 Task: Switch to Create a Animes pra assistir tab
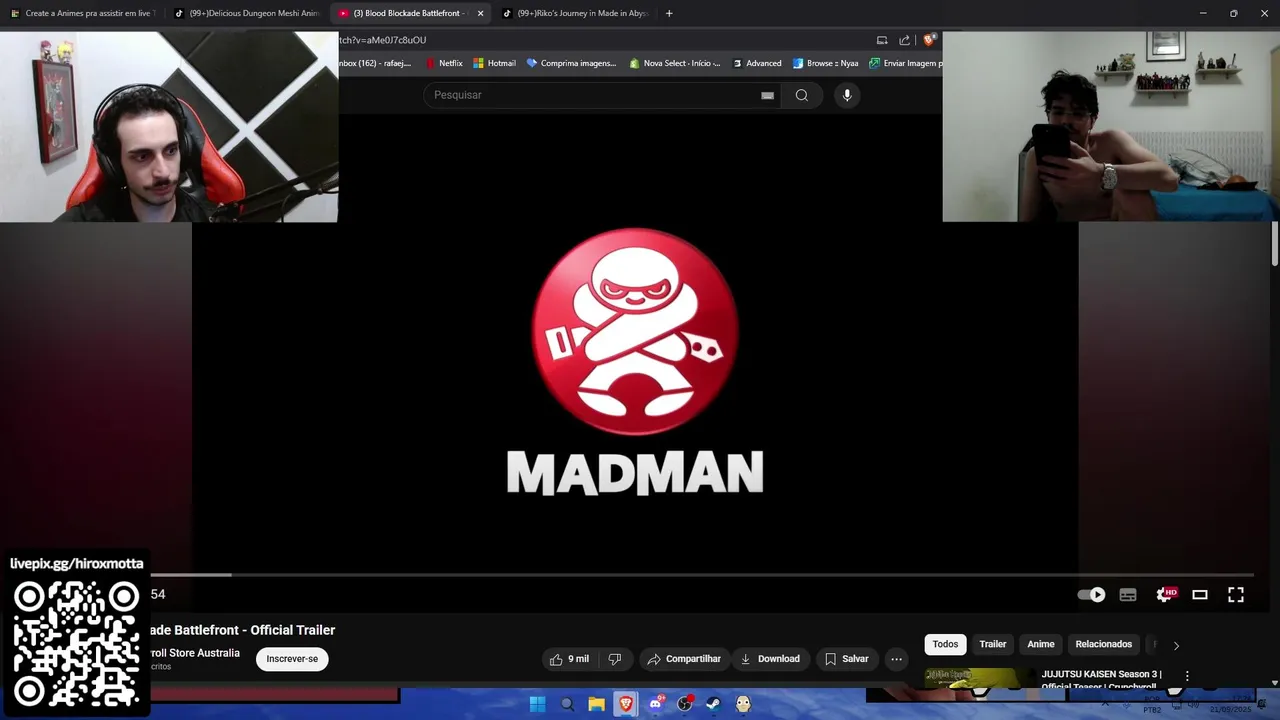[x=82, y=13]
